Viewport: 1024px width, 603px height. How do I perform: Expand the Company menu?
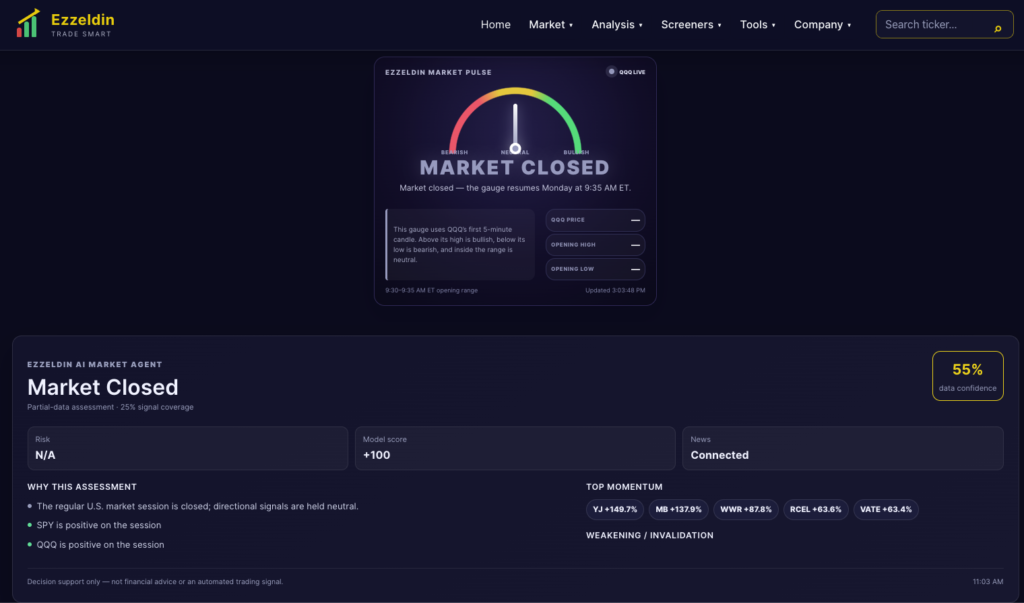pyautogui.click(x=822, y=24)
